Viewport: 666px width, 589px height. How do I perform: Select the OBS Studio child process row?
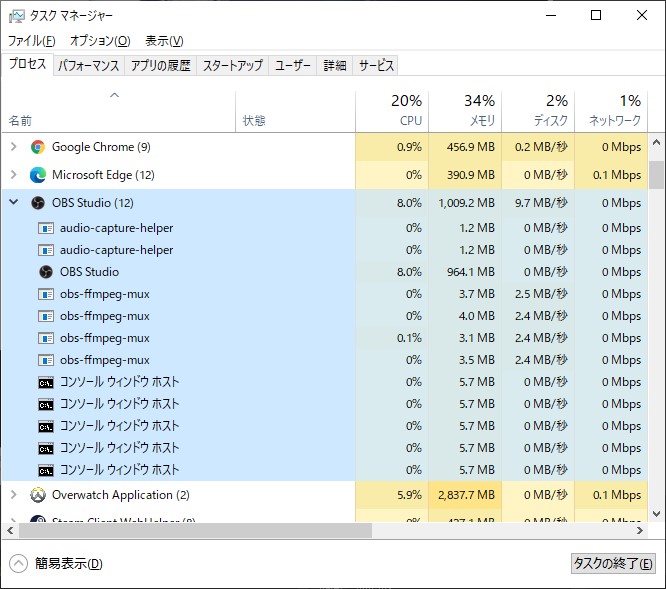(x=325, y=272)
